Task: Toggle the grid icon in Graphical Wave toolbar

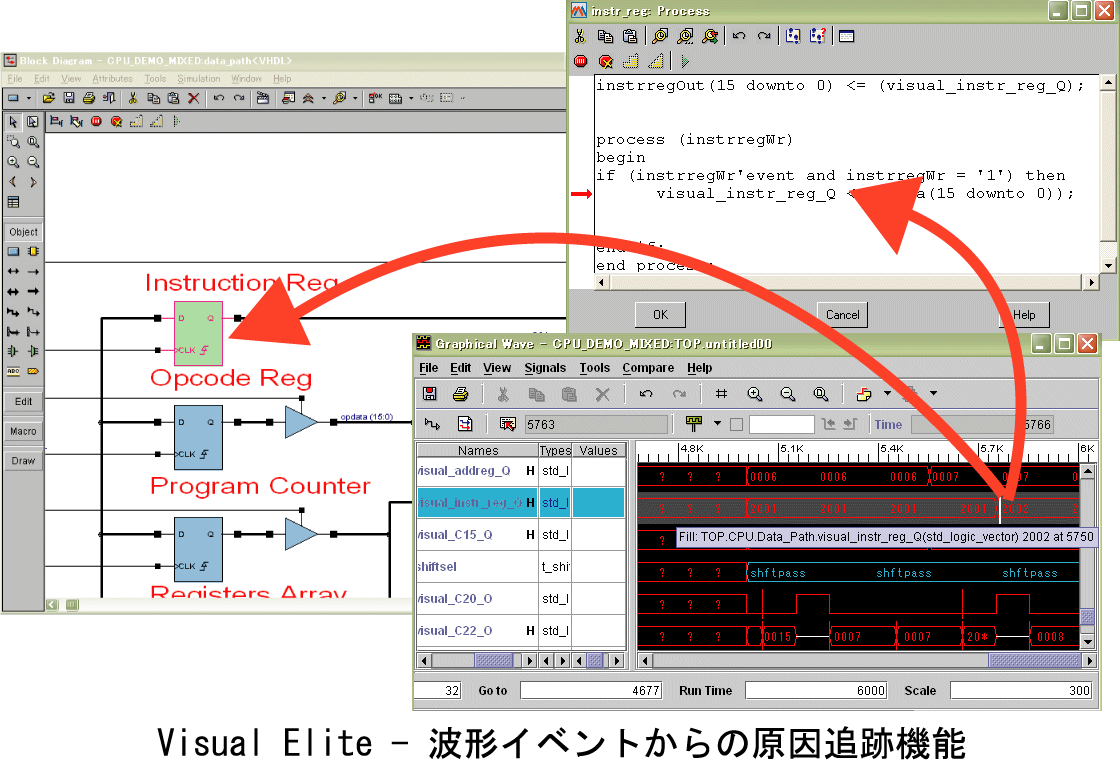Action: 721,394
